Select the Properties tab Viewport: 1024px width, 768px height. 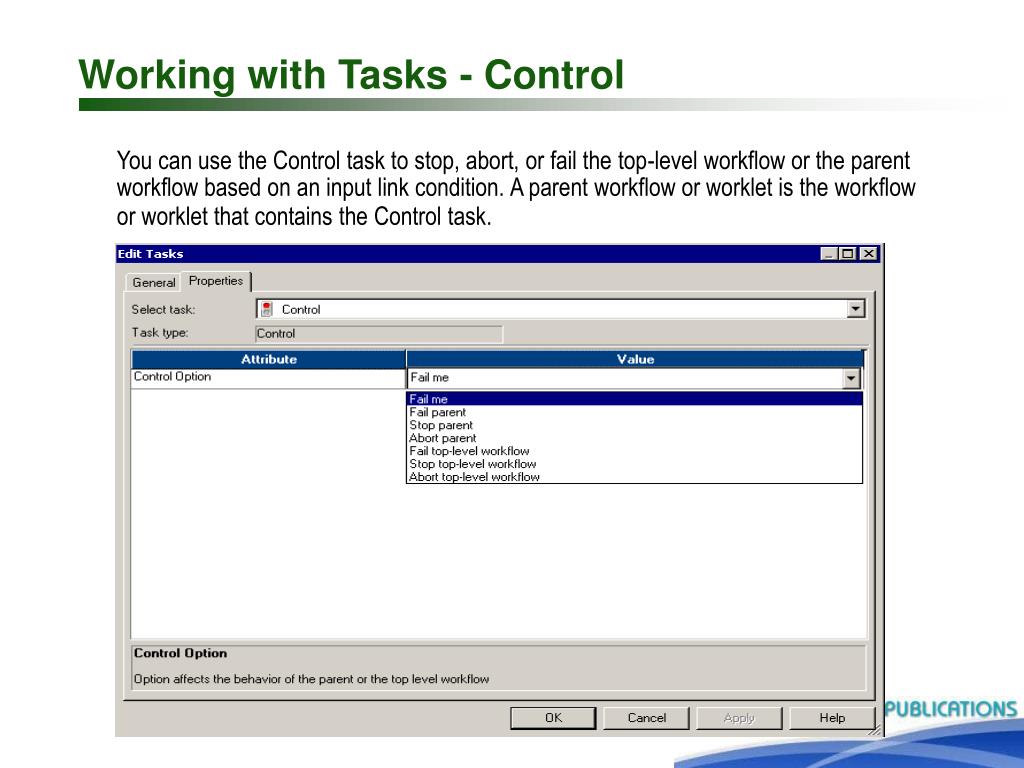point(216,281)
